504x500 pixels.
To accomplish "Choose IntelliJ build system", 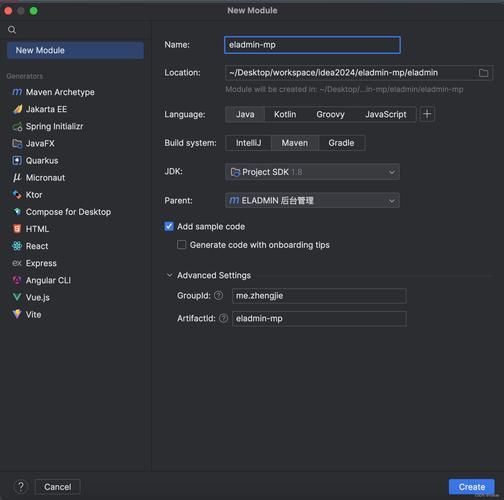I will [x=249, y=143].
